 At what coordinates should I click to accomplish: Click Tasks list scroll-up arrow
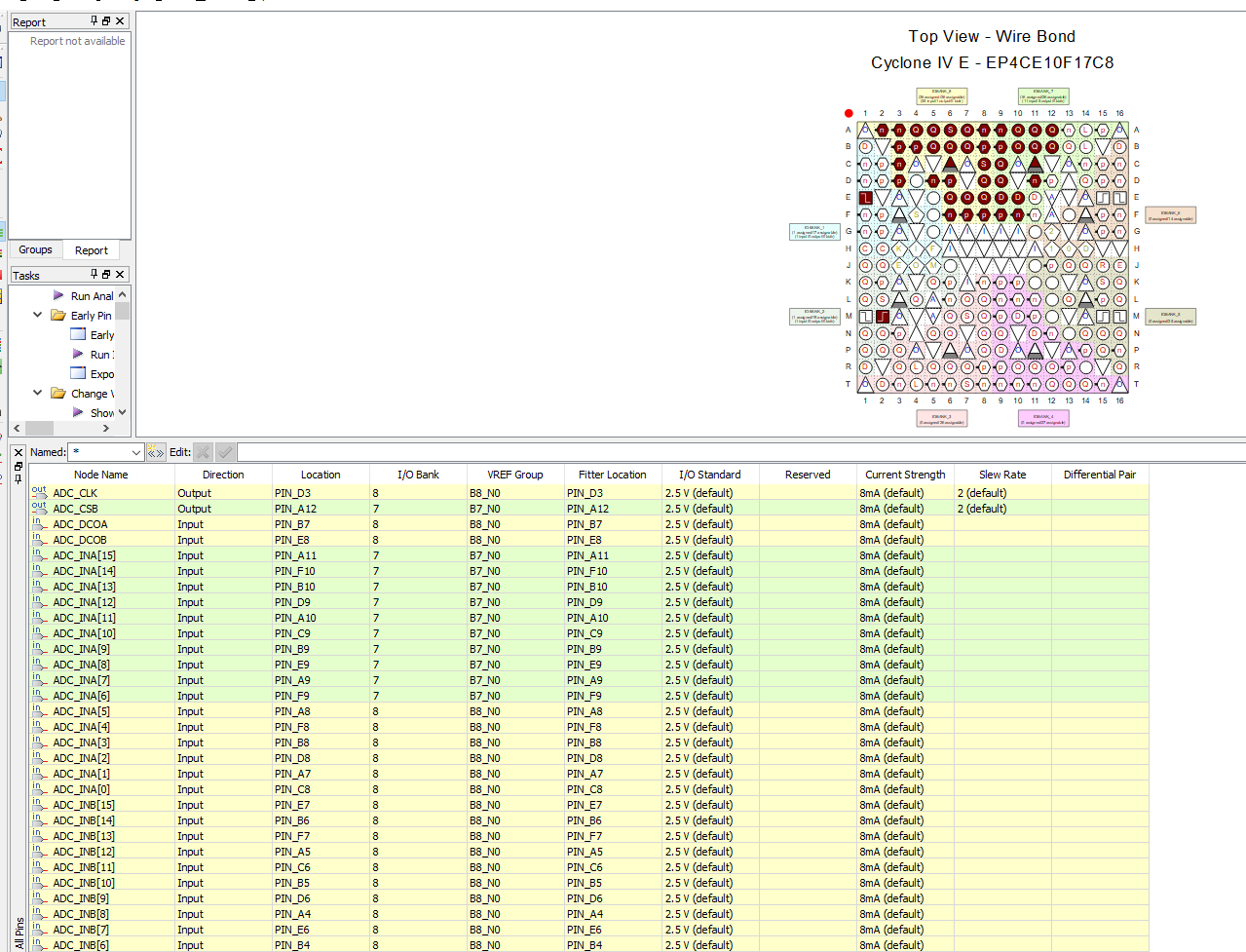[122, 294]
